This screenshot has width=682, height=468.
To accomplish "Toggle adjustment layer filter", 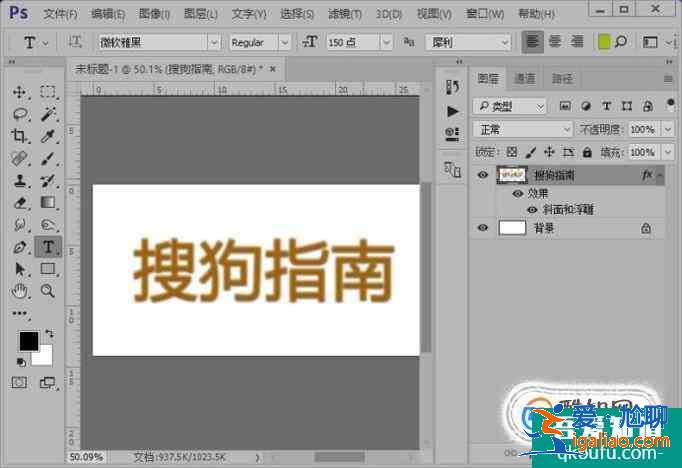I will click(586, 106).
